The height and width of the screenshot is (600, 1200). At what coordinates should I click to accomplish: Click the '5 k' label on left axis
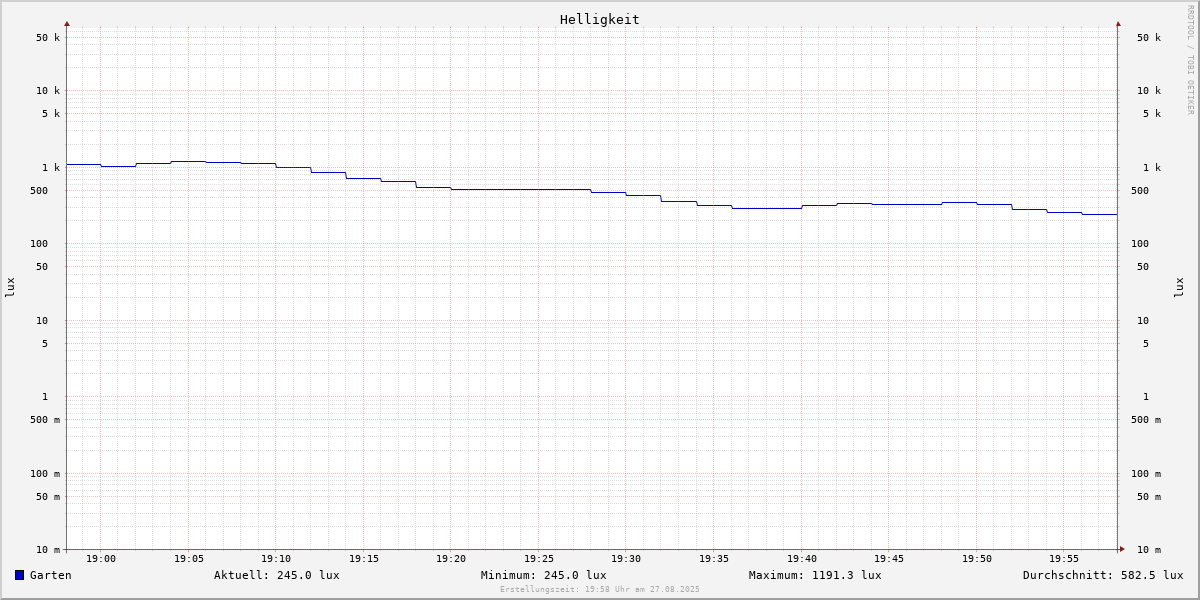point(51,114)
